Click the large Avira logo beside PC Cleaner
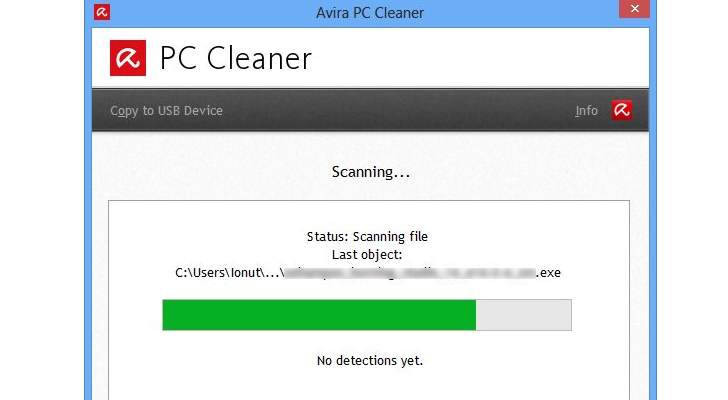The height and width of the screenshot is (400, 728). coord(128,58)
